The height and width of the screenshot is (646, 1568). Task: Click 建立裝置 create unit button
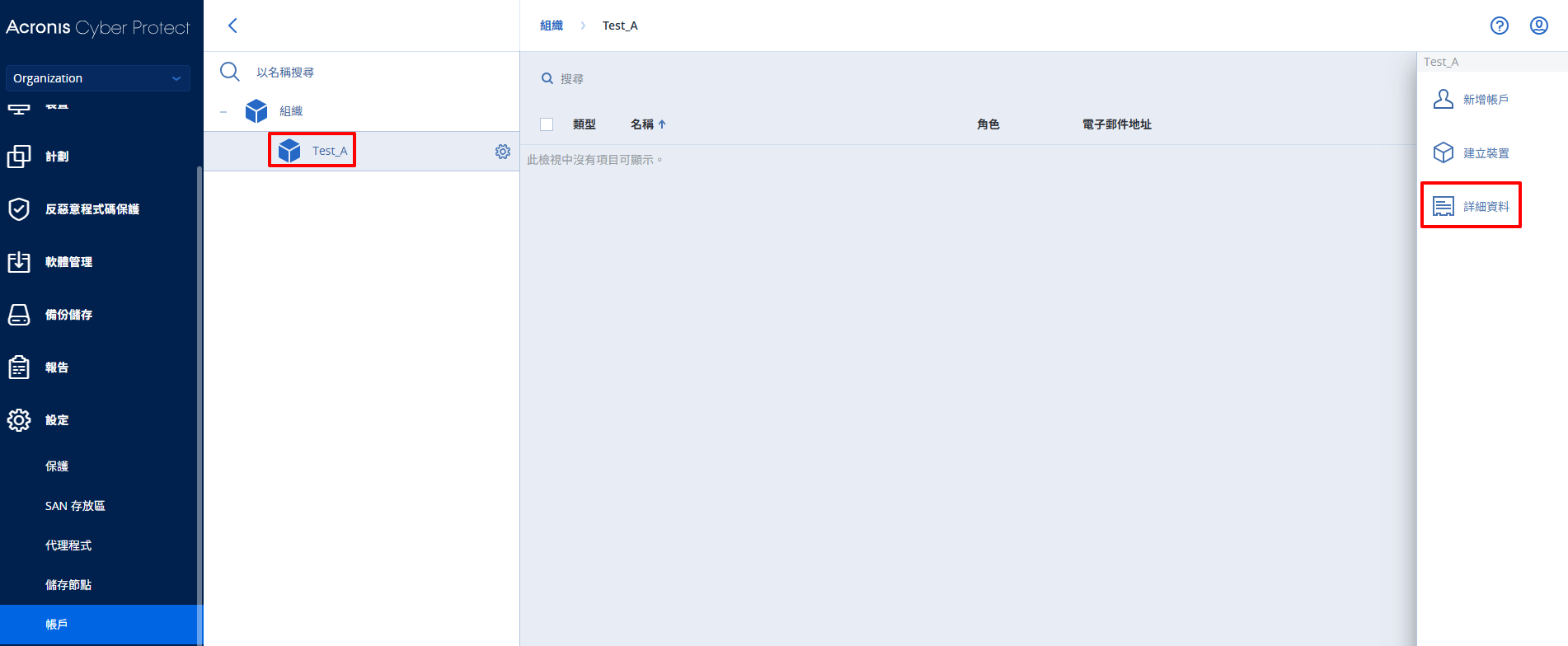[x=1486, y=153]
